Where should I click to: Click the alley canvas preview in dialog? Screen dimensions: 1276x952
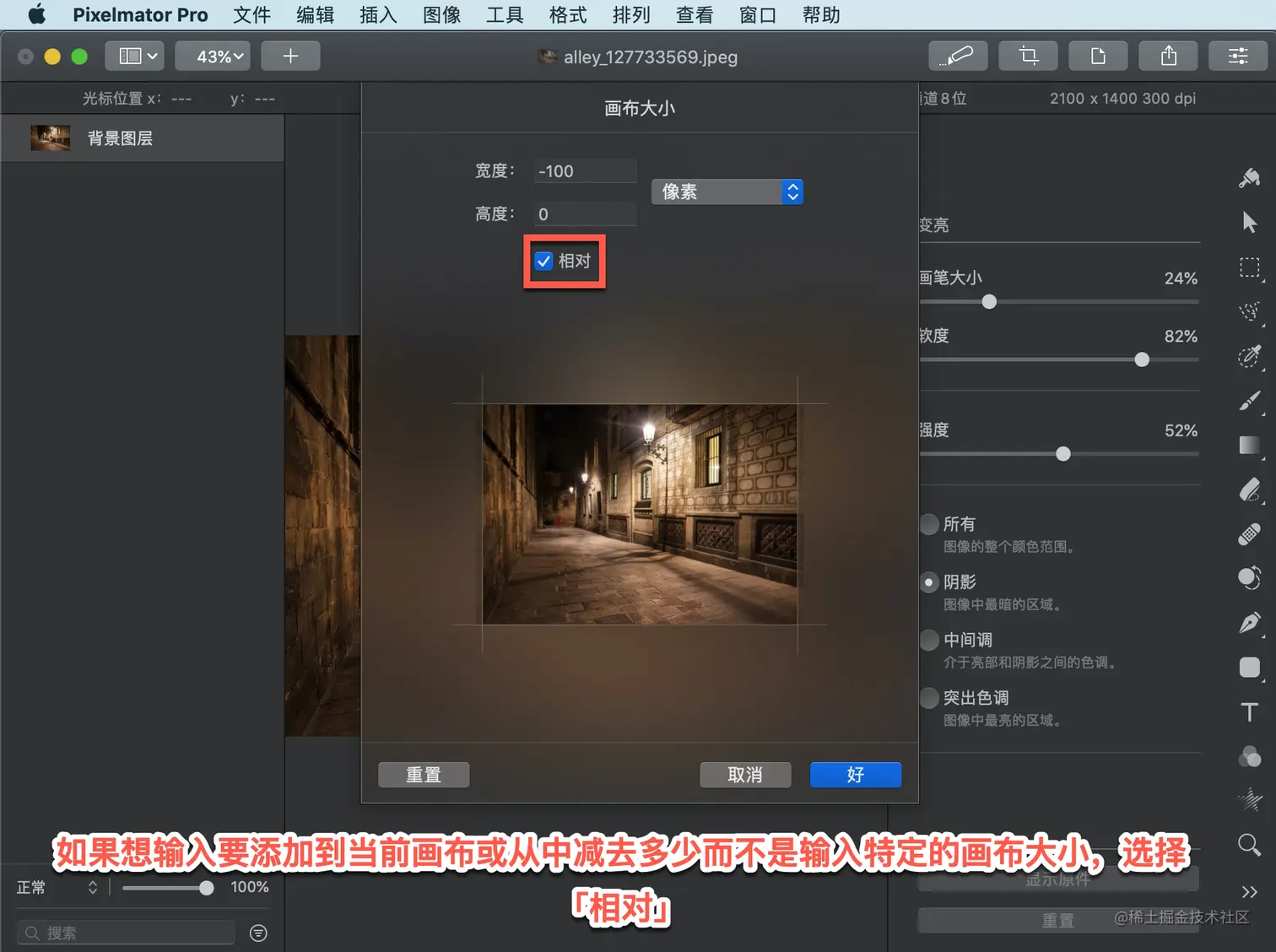(640, 514)
